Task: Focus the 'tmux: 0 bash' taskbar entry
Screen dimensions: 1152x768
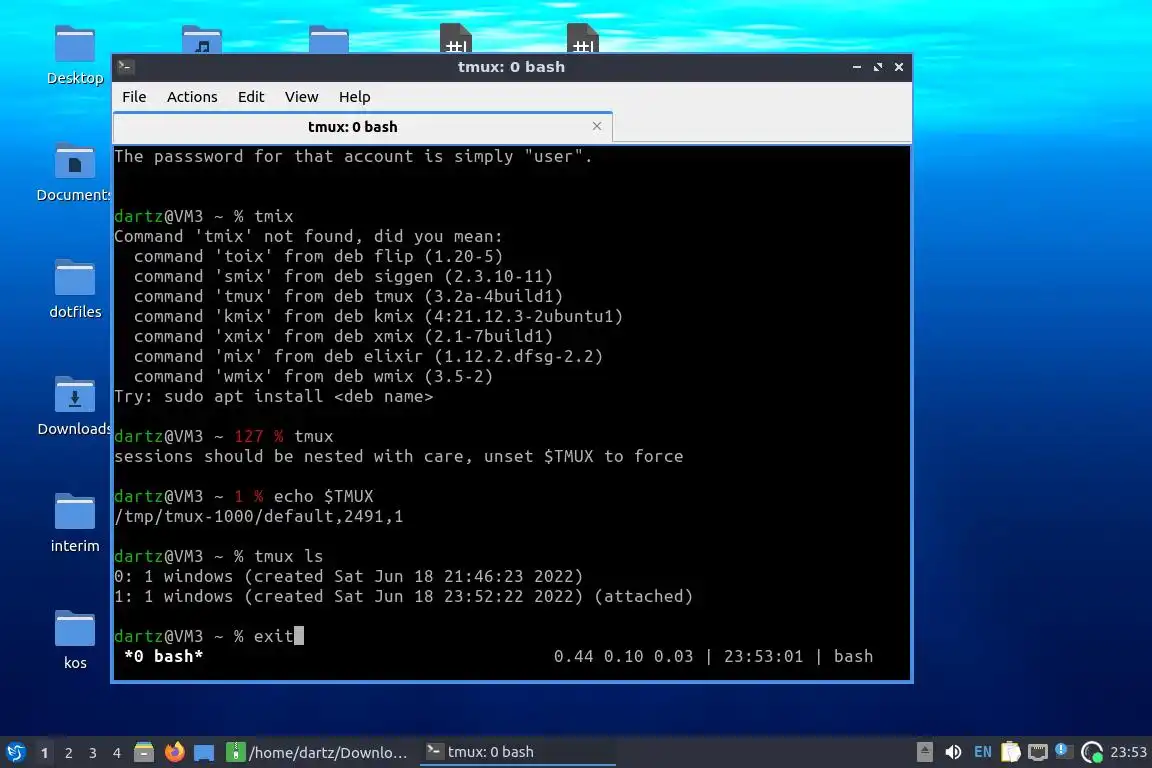Action: 517,752
